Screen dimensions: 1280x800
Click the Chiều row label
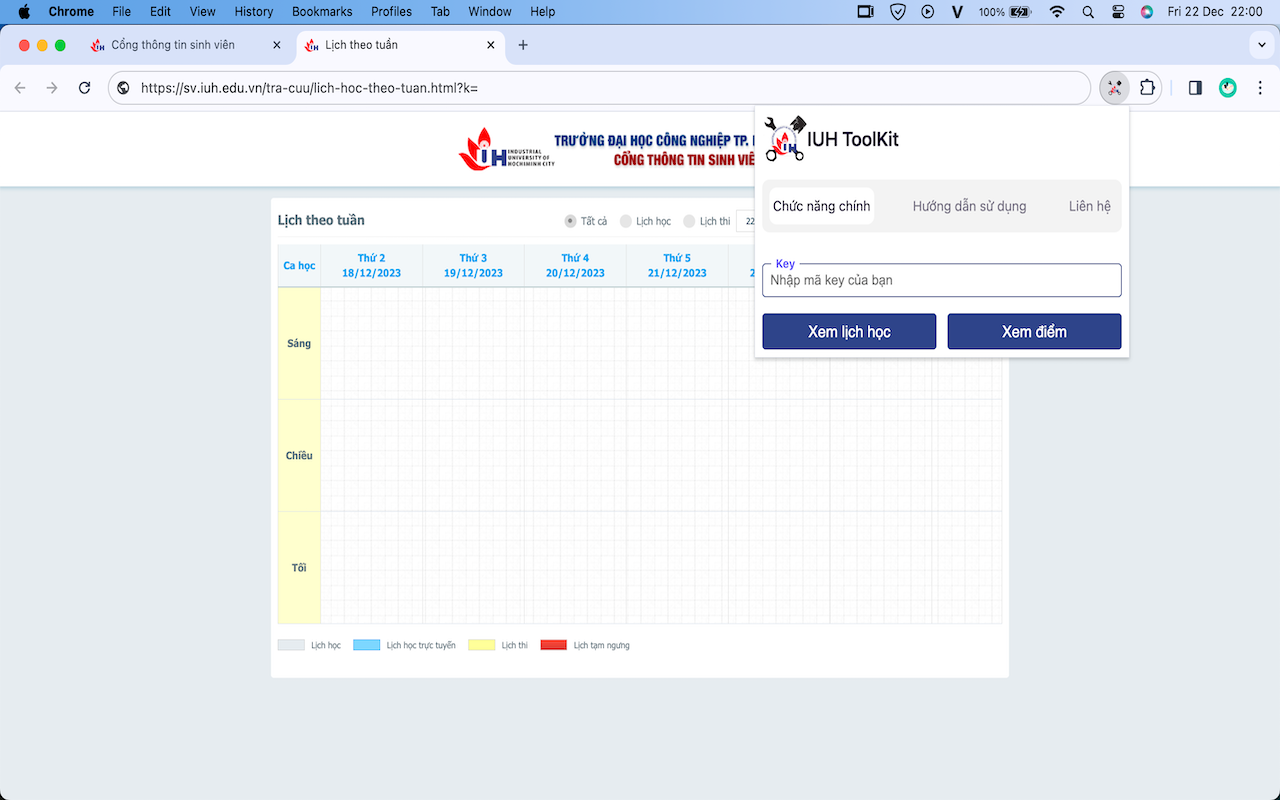[299, 456]
